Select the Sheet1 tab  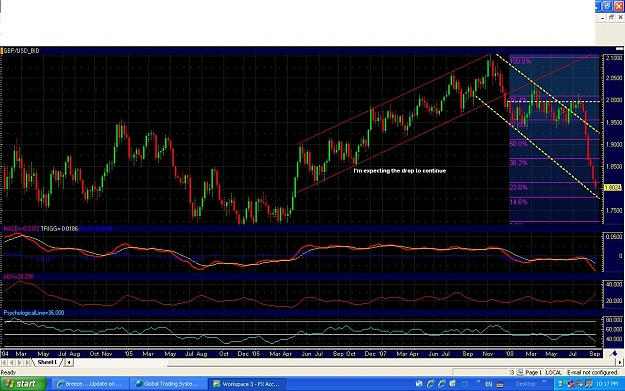click(x=47, y=362)
